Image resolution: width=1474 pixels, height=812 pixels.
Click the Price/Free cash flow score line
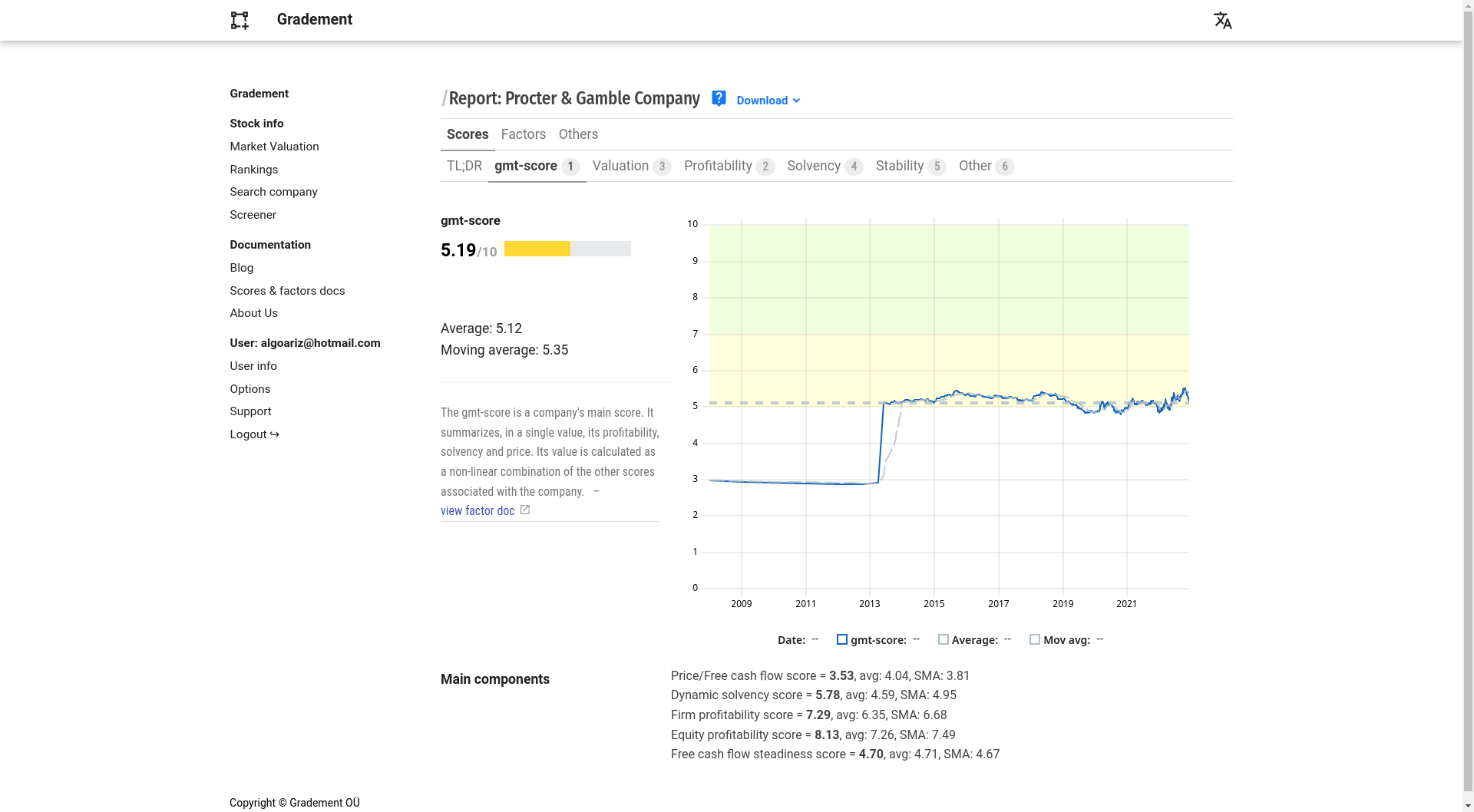tap(820, 676)
